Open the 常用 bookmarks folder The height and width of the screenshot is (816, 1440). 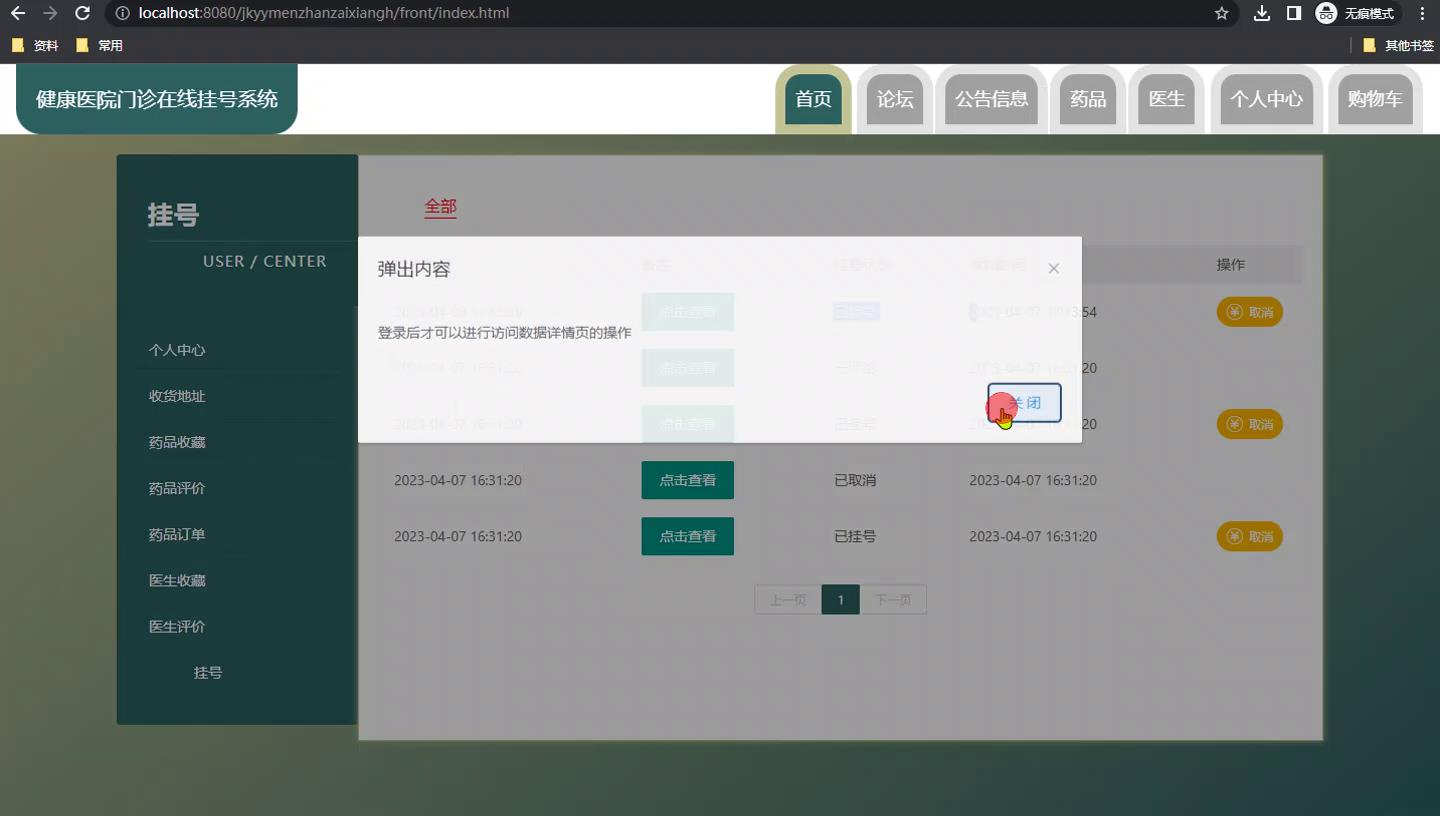[99, 45]
